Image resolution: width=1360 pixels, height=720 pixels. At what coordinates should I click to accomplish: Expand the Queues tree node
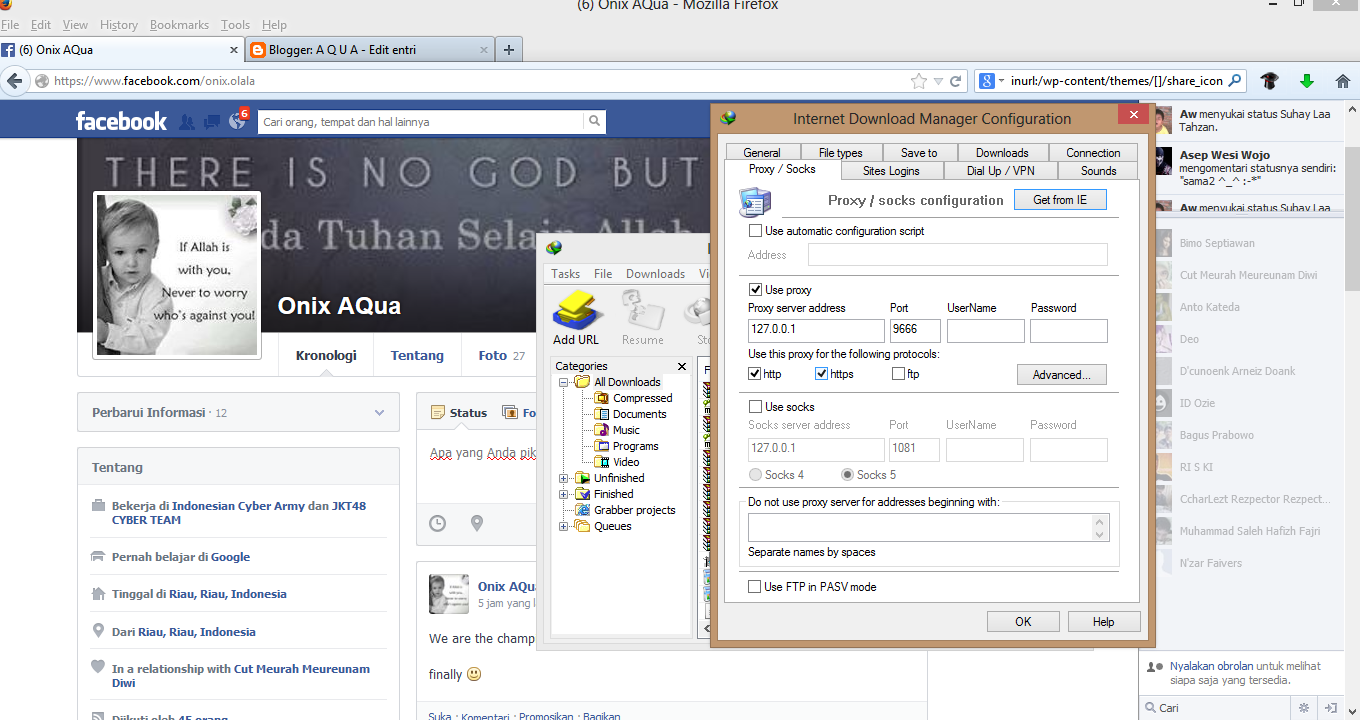(x=564, y=526)
